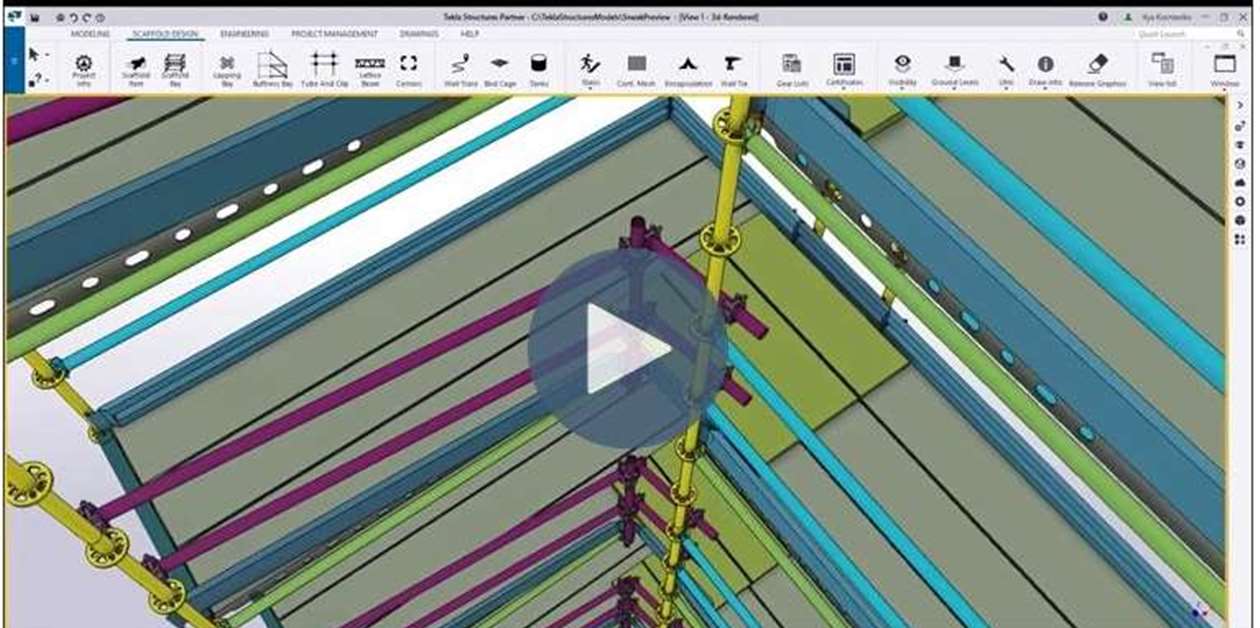The image size is (1260, 628).
Task: Expand the side pane chevron arrow
Action: point(1240,106)
